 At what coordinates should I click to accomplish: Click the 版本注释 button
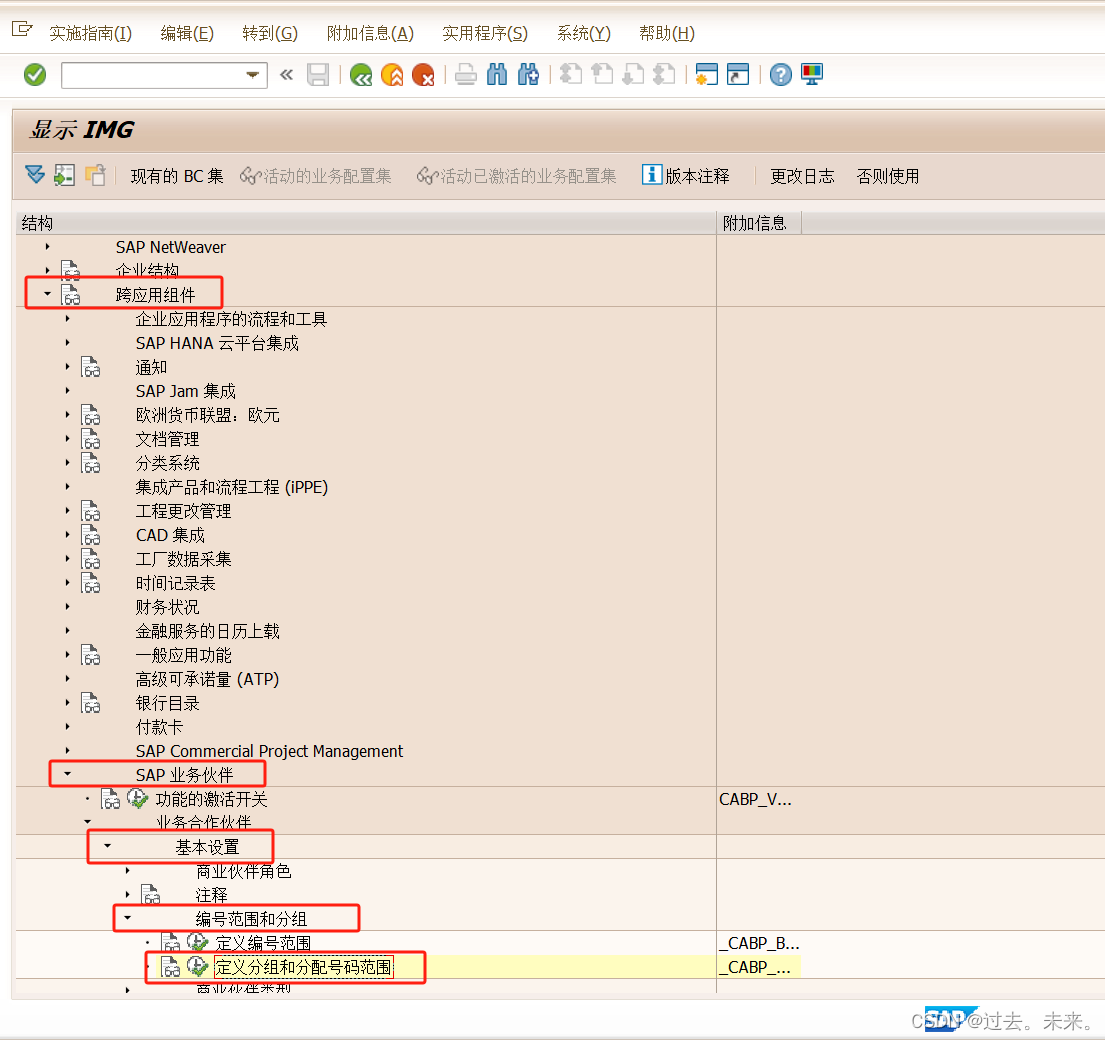[686, 175]
